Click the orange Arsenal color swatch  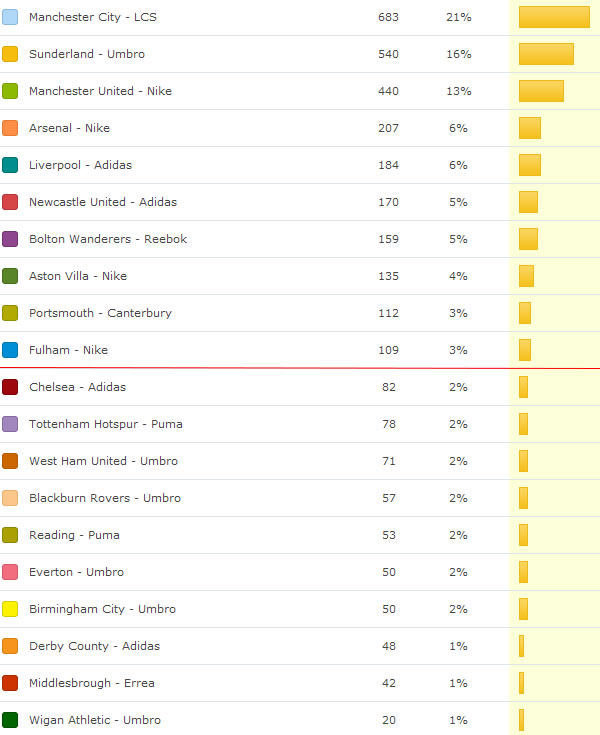pyautogui.click(x=10, y=128)
